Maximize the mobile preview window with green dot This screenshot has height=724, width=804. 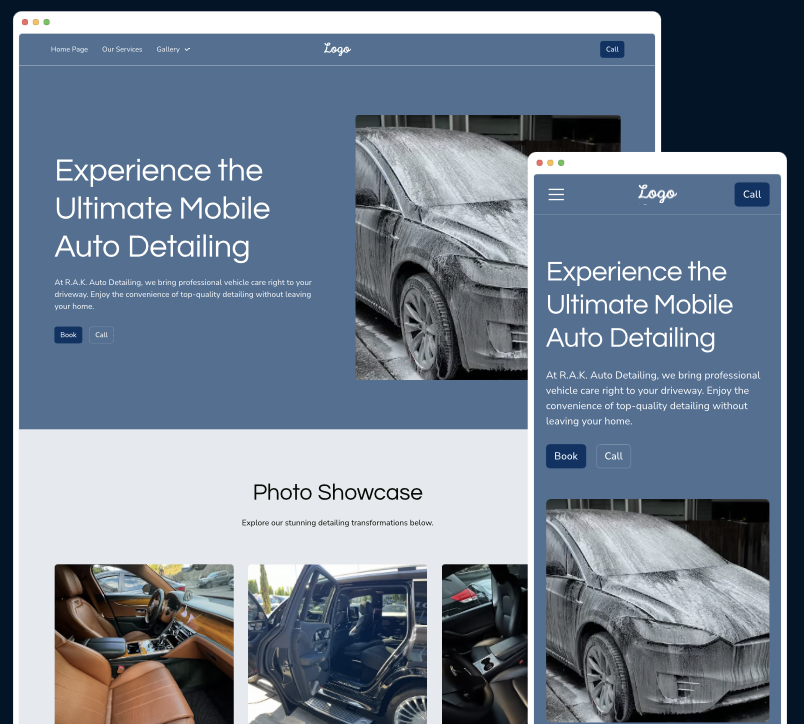pos(561,163)
